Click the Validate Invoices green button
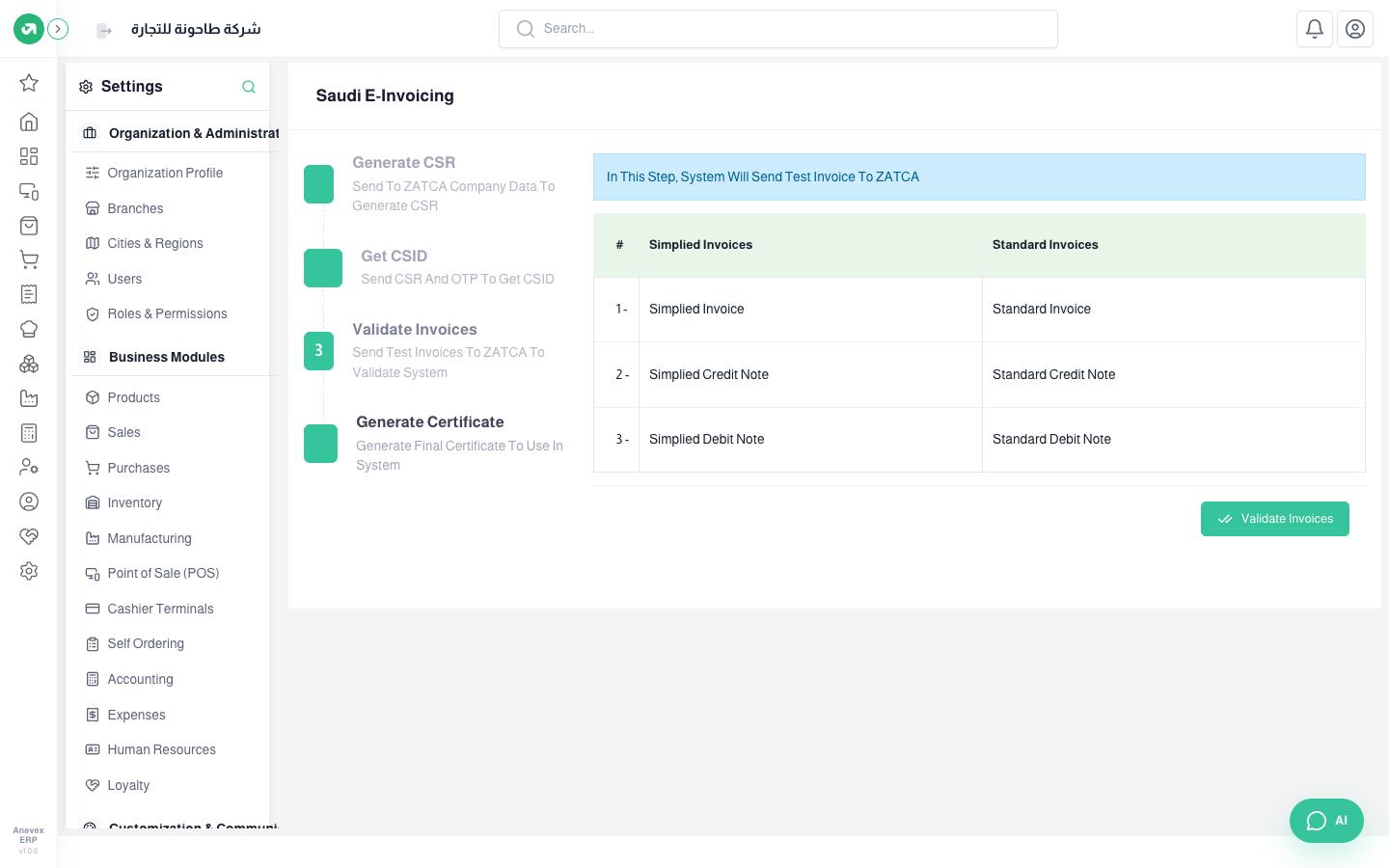1389x868 pixels. [1274, 519]
